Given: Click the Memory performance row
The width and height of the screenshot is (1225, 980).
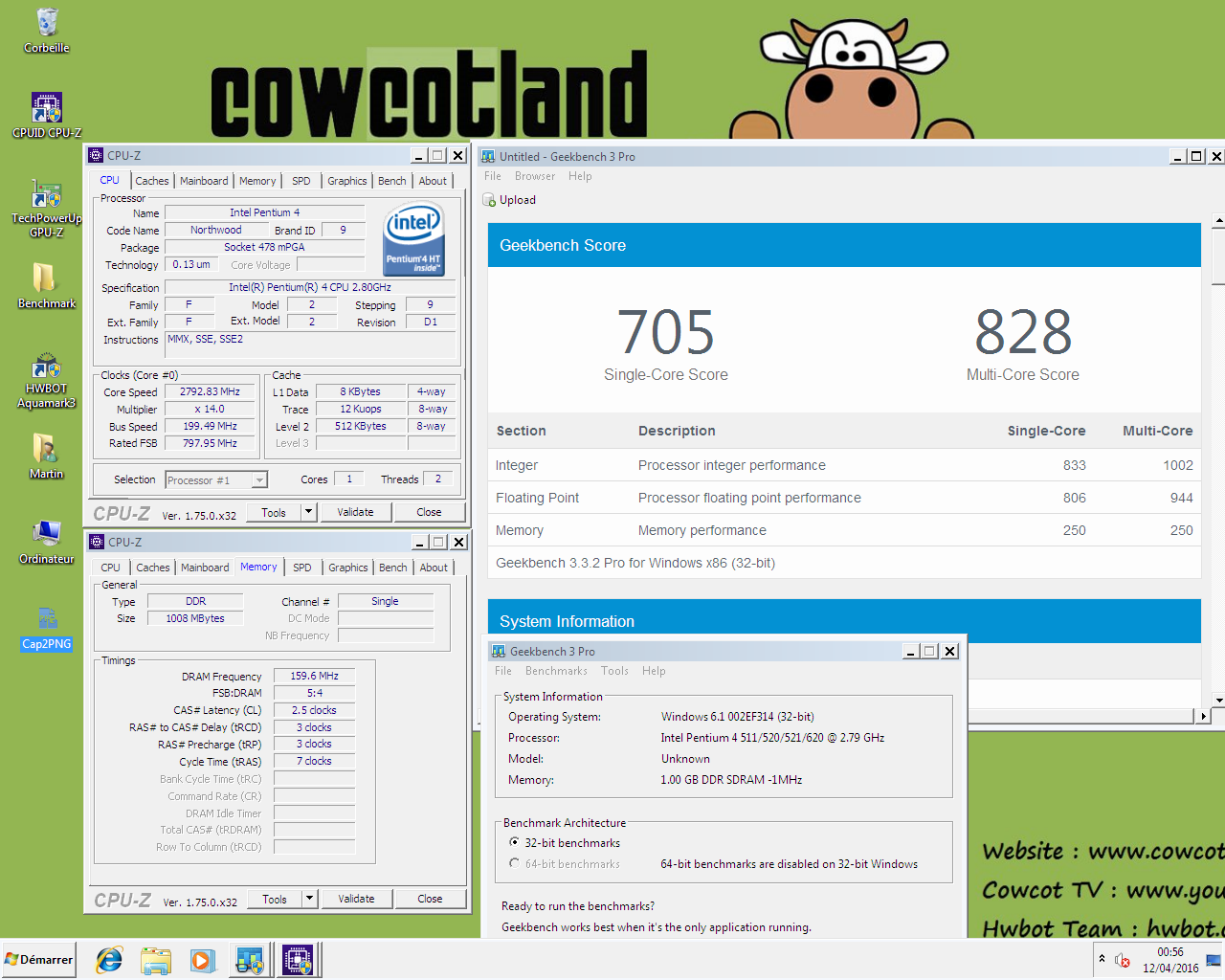Looking at the screenshot, I should click(844, 530).
